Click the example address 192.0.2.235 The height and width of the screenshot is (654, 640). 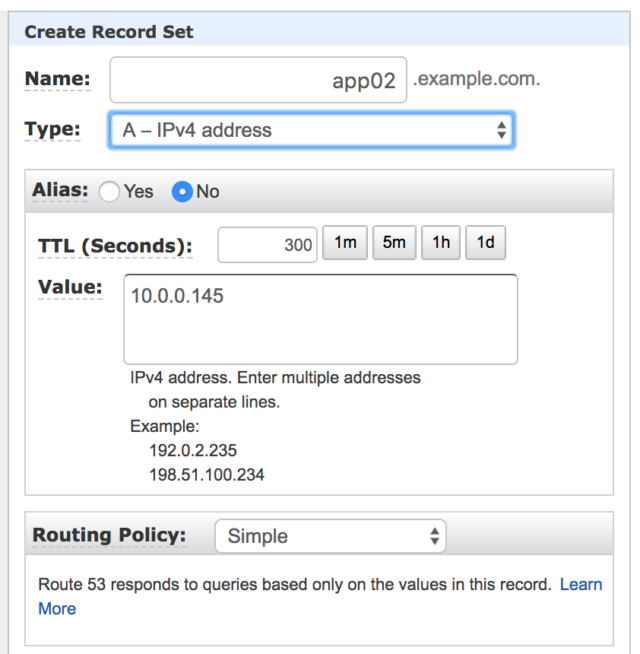click(x=193, y=450)
